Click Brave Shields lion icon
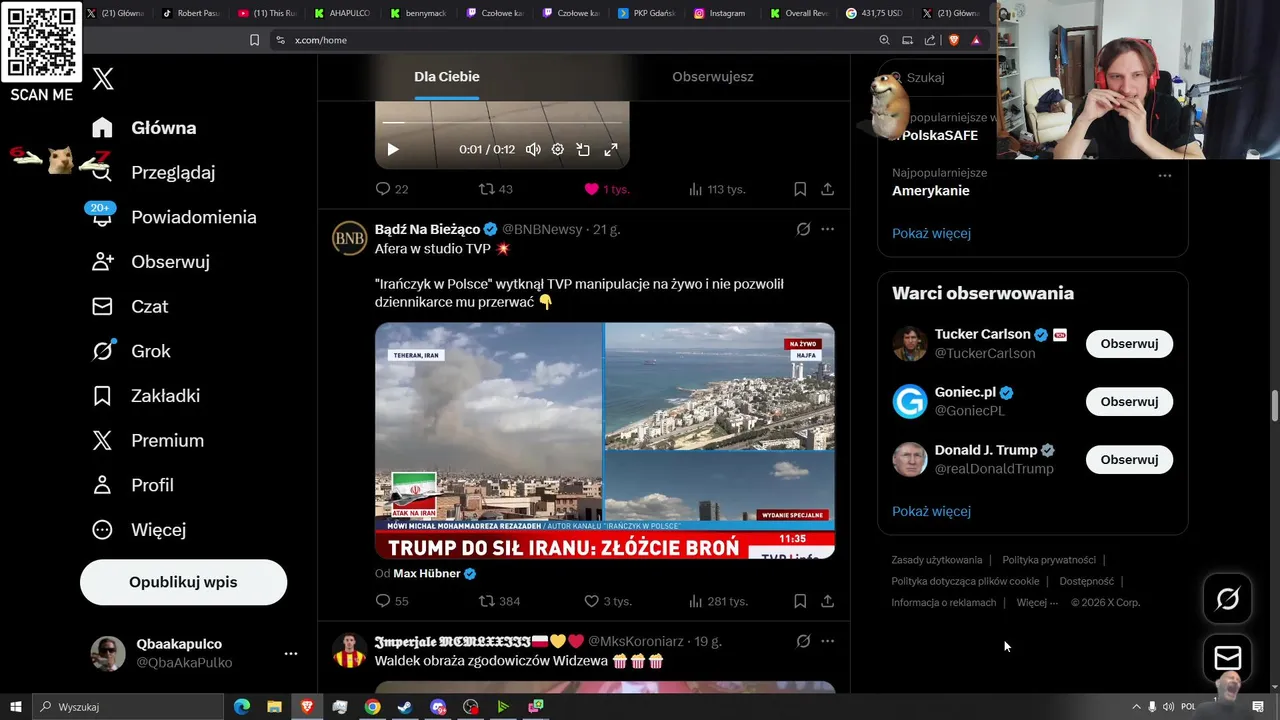The width and height of the screenshot is (1280, 720). 953,40
